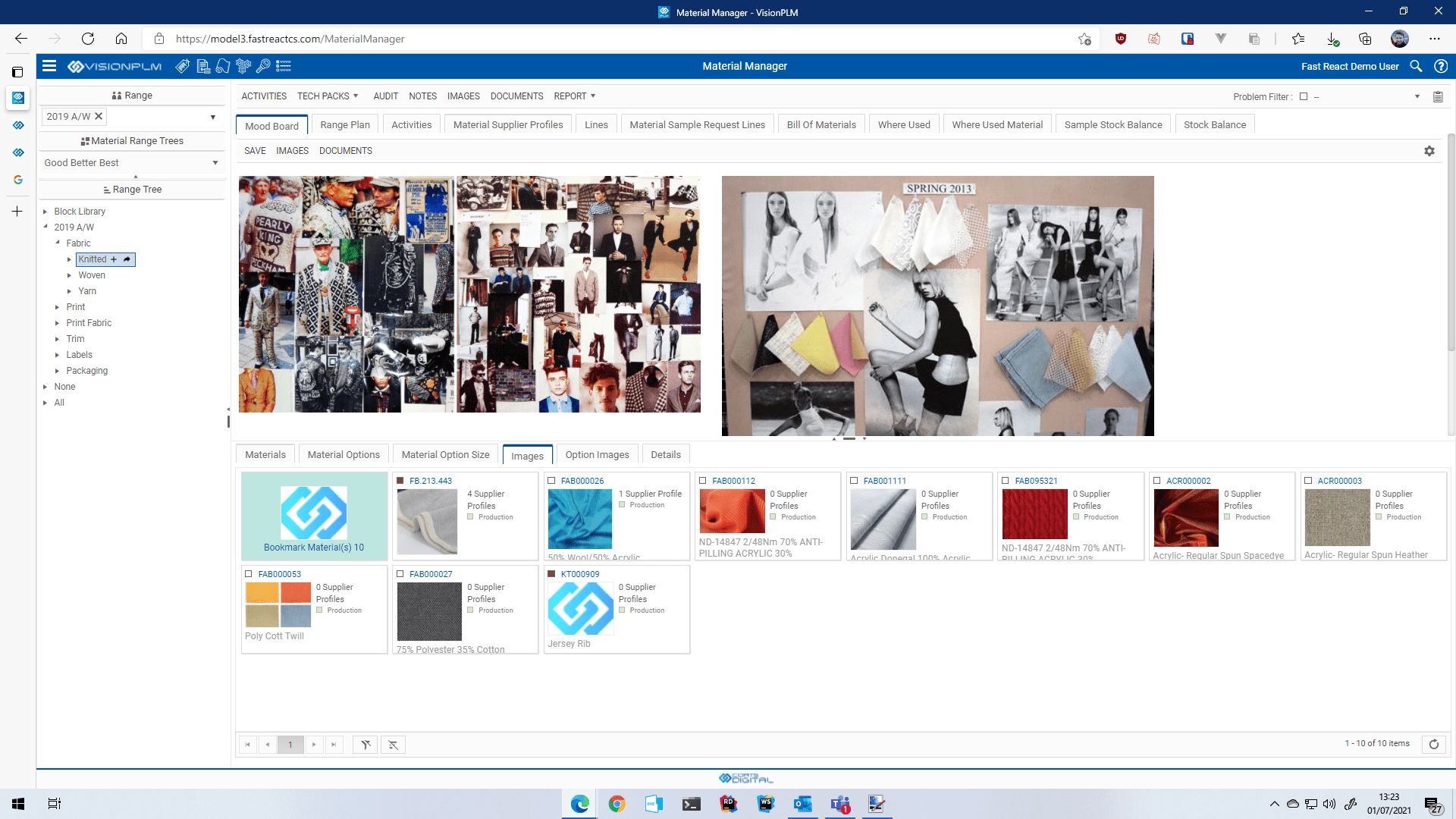Viewport: 1456px width, 819px height.
Task: Open the Good Better Best dropdown
Action: [x=215, y=163]
